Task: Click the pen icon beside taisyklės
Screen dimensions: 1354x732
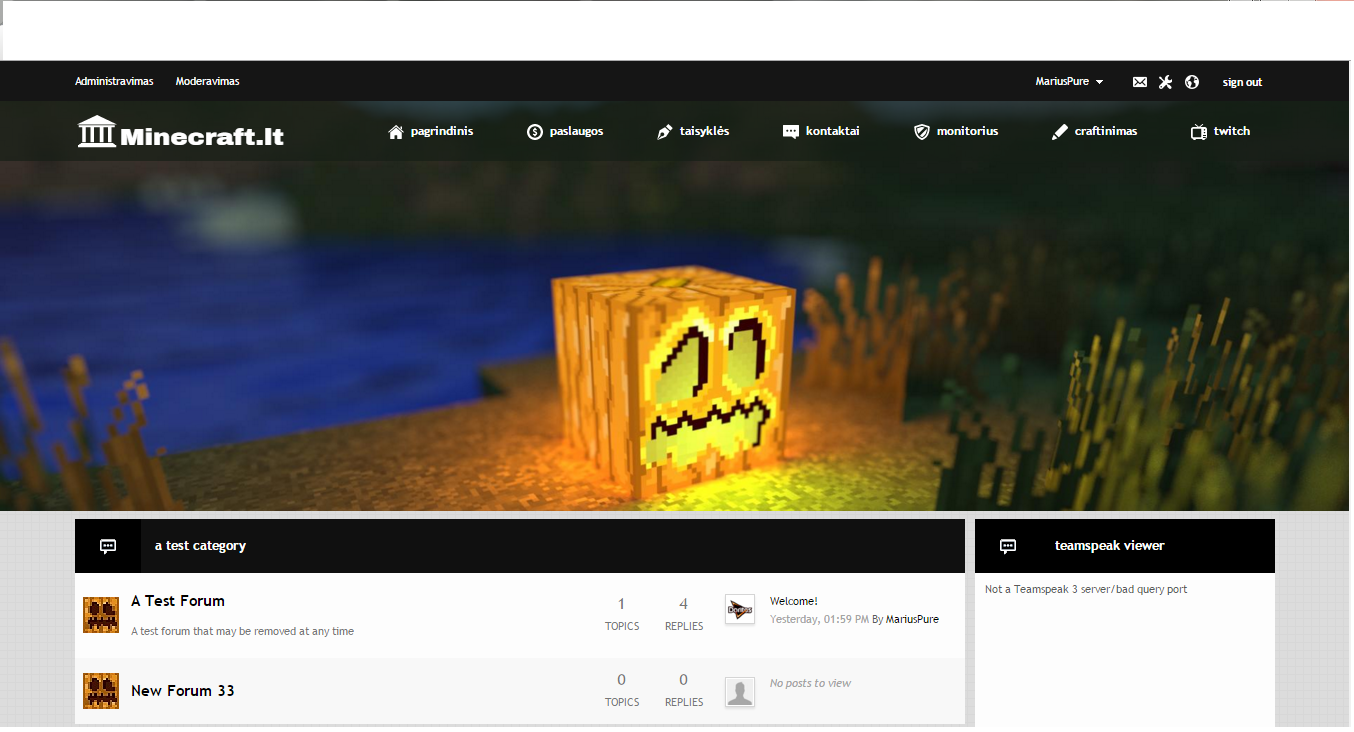Action: [x=665, y=132]
